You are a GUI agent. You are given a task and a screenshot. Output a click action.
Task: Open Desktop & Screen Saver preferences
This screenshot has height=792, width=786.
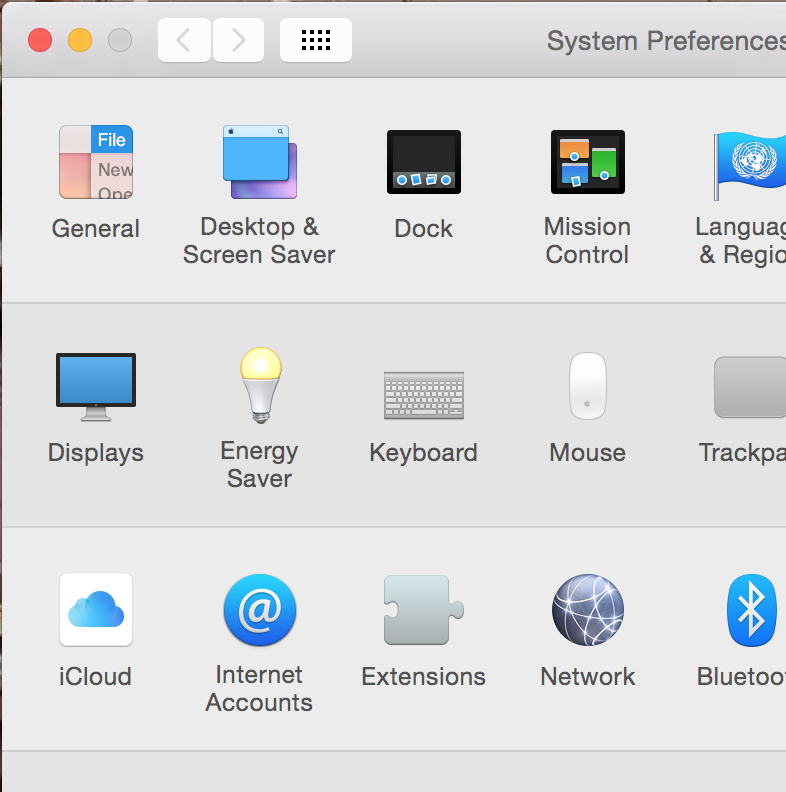click(x=260, y=162)
